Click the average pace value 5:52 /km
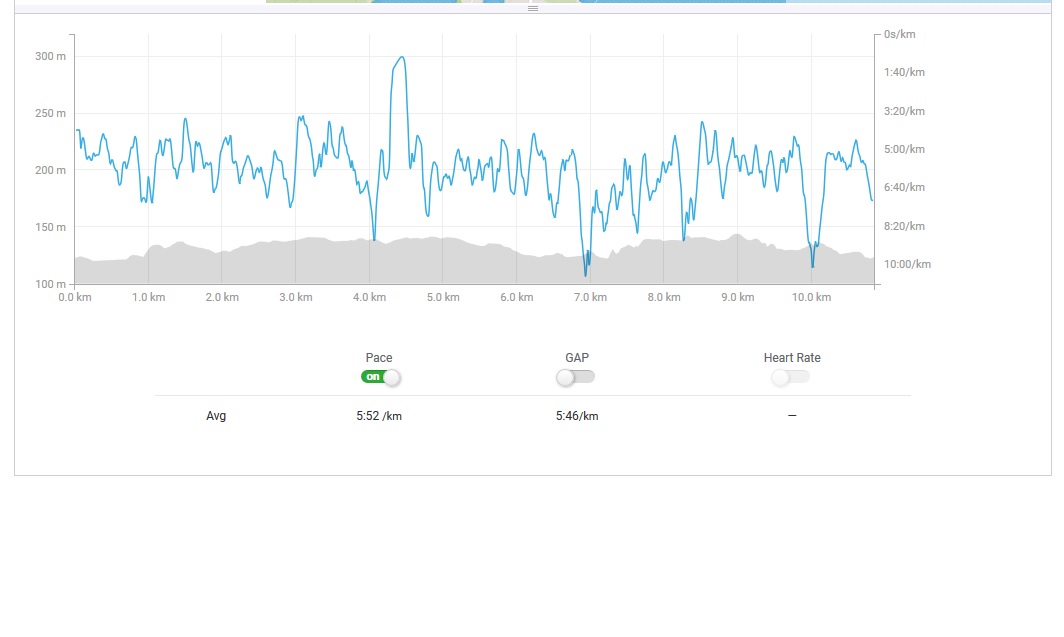The width and height of the screenshot is (1064, 637). (379, 416)
